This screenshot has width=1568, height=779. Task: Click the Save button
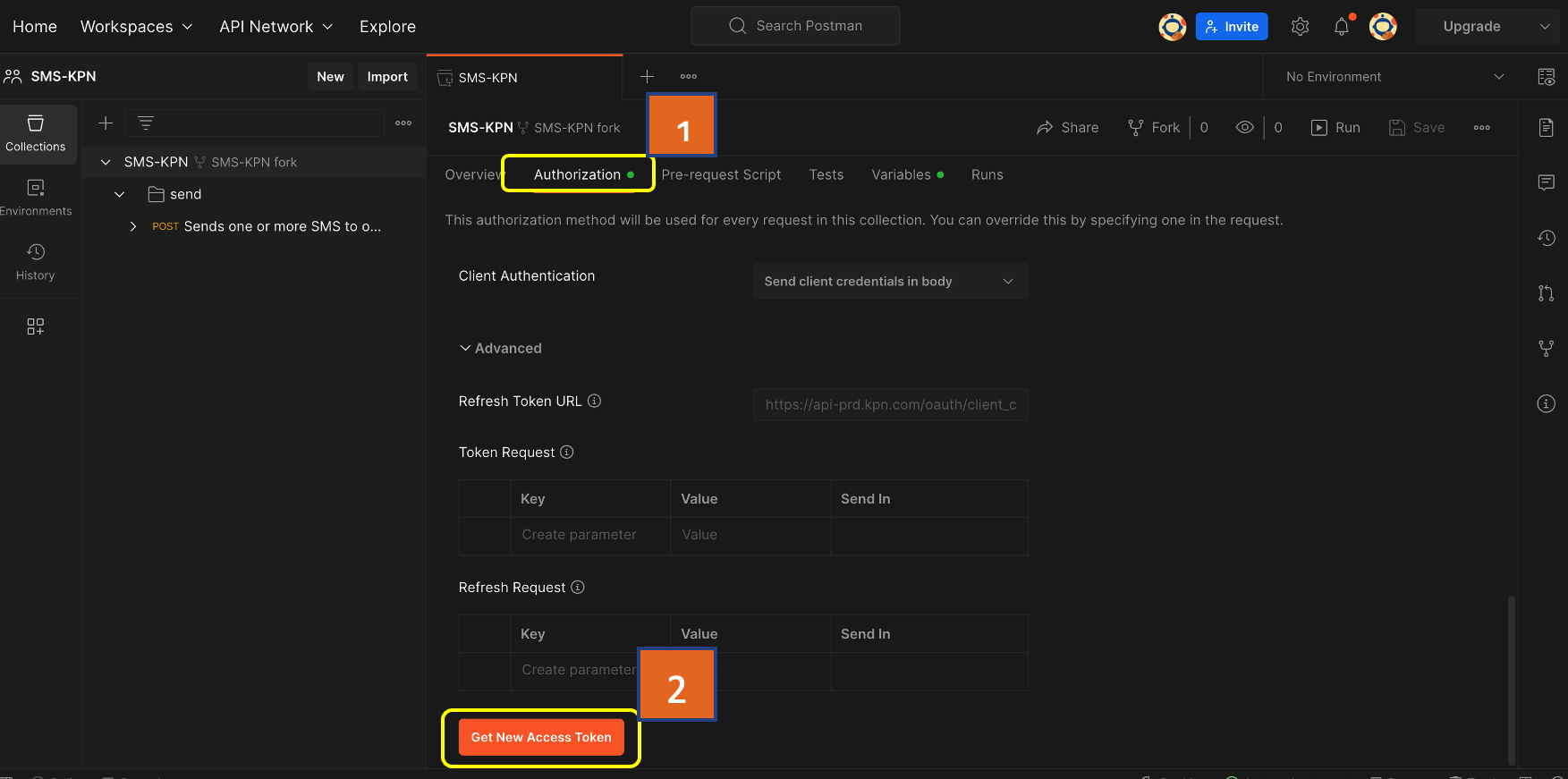[1417, 128]
